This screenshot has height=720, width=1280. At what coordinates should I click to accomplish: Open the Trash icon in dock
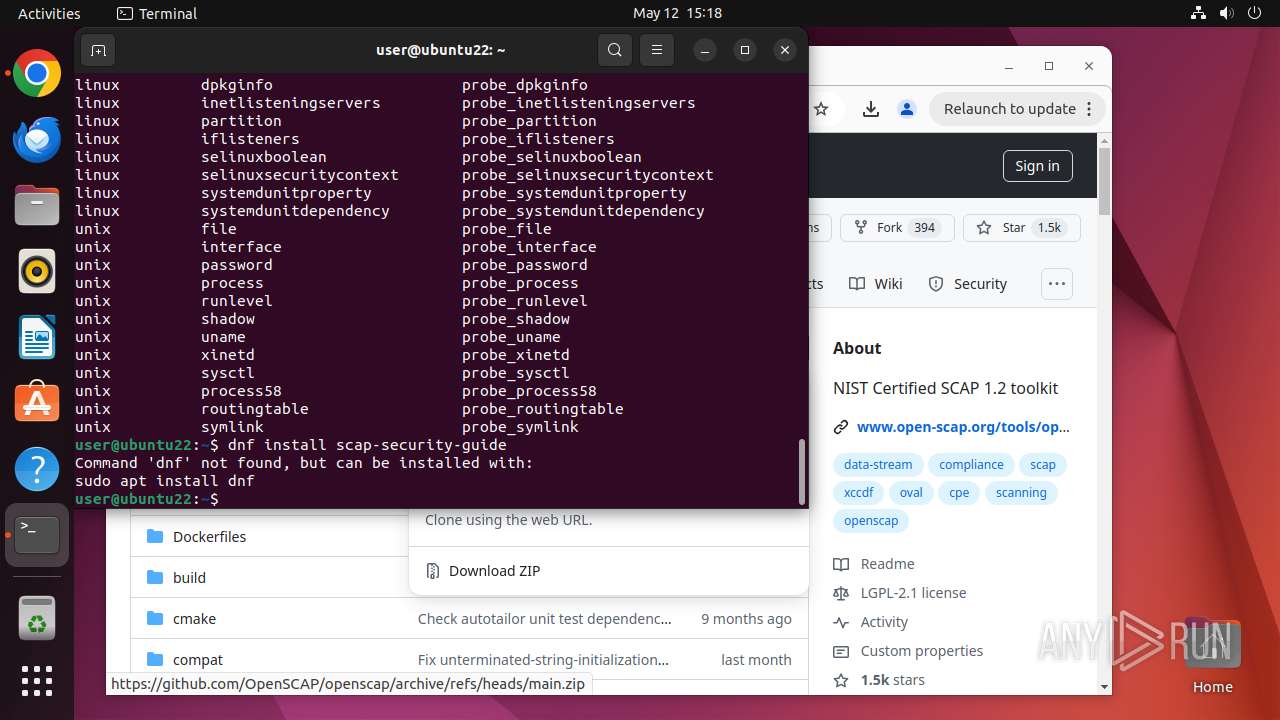pos(37,618)
